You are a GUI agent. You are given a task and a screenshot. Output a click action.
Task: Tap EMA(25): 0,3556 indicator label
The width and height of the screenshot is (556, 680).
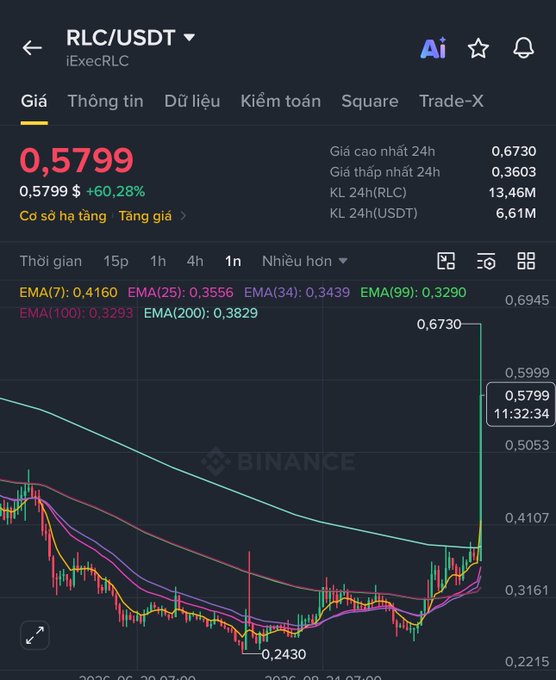coord(180,292)
